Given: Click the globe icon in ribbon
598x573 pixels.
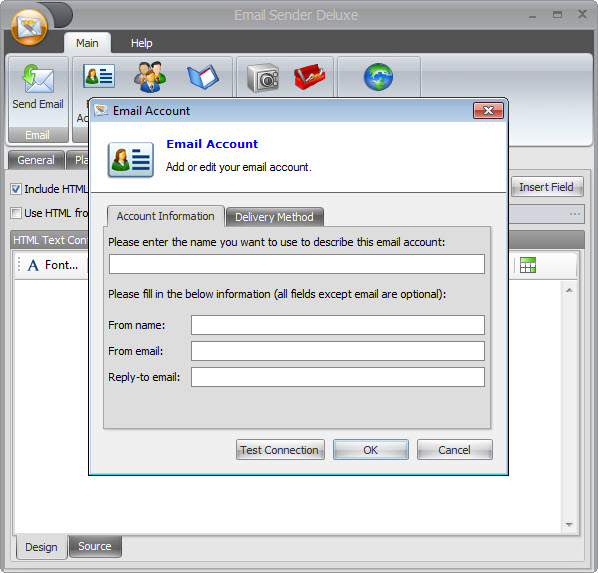Looking at the screenshot, I should [x=378, y=77].
